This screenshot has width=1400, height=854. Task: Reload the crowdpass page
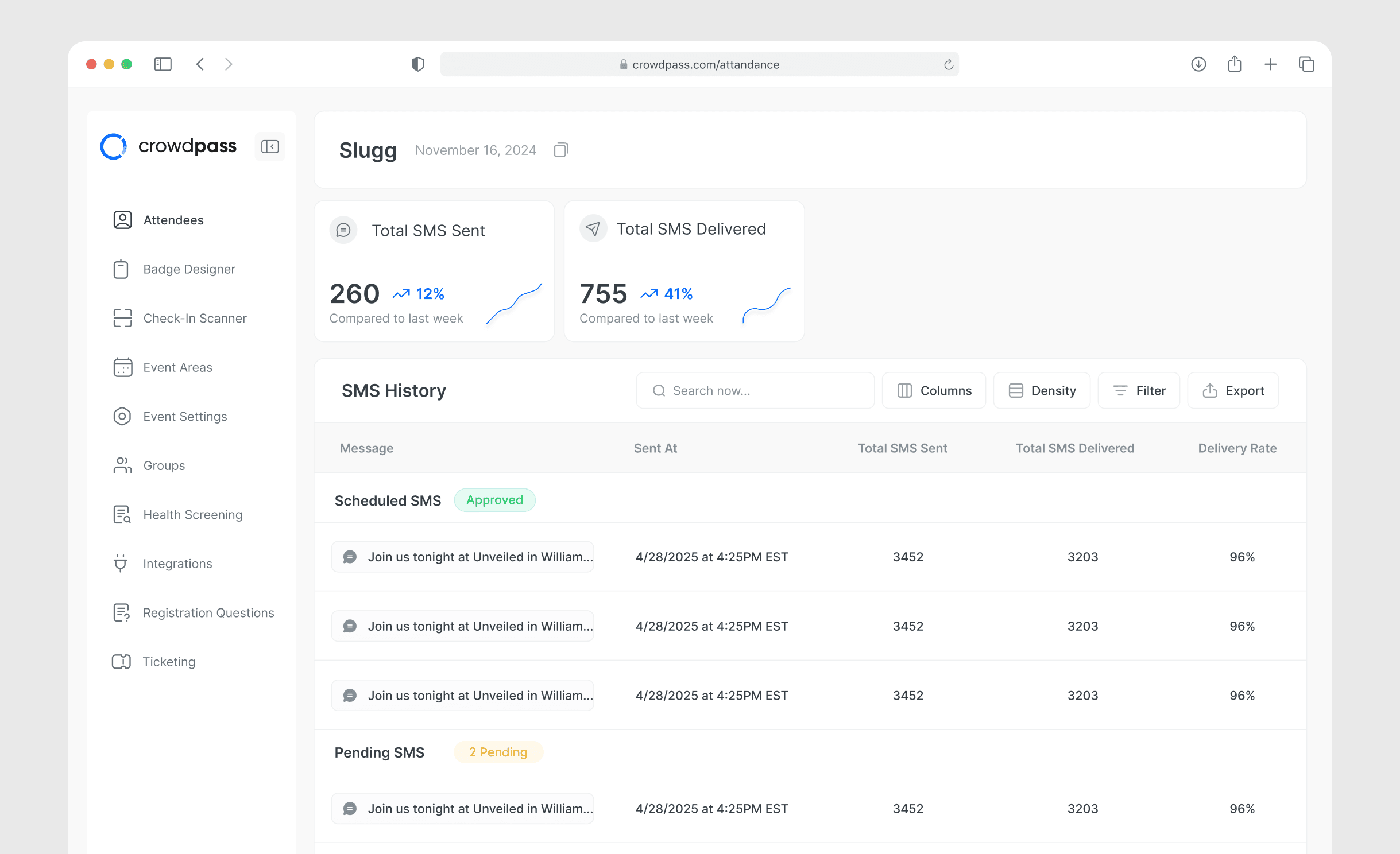(949, 65)
